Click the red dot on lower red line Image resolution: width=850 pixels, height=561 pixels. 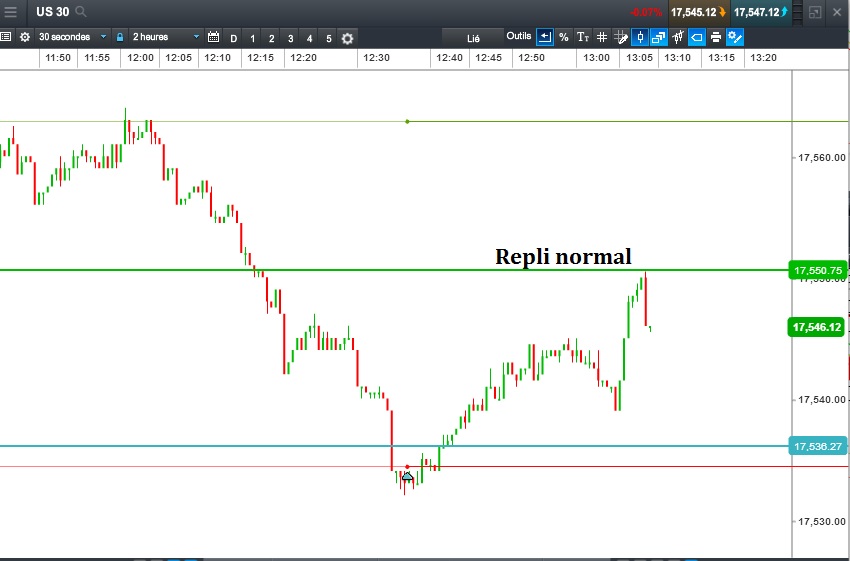[x=408, y=467]
